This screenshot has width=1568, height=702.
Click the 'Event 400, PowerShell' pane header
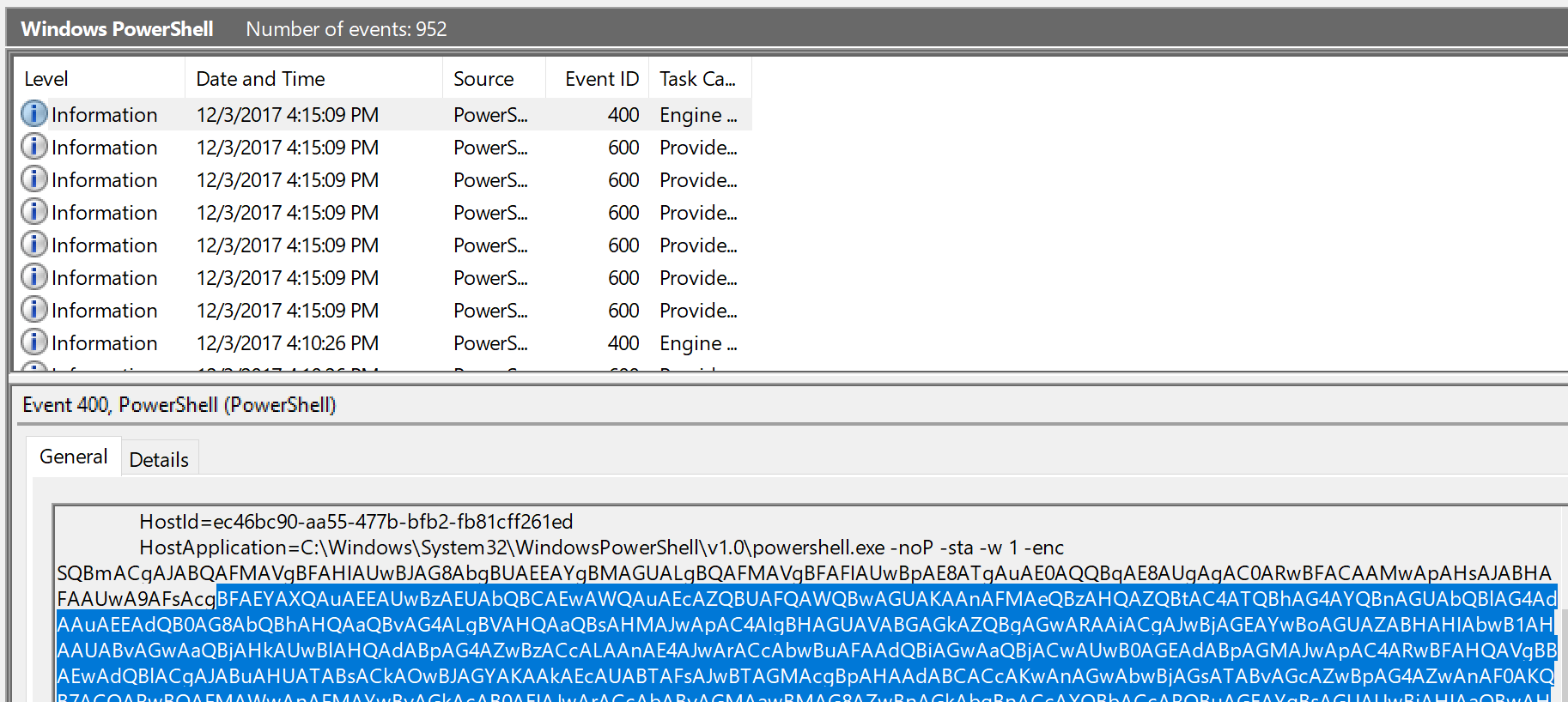179,405
